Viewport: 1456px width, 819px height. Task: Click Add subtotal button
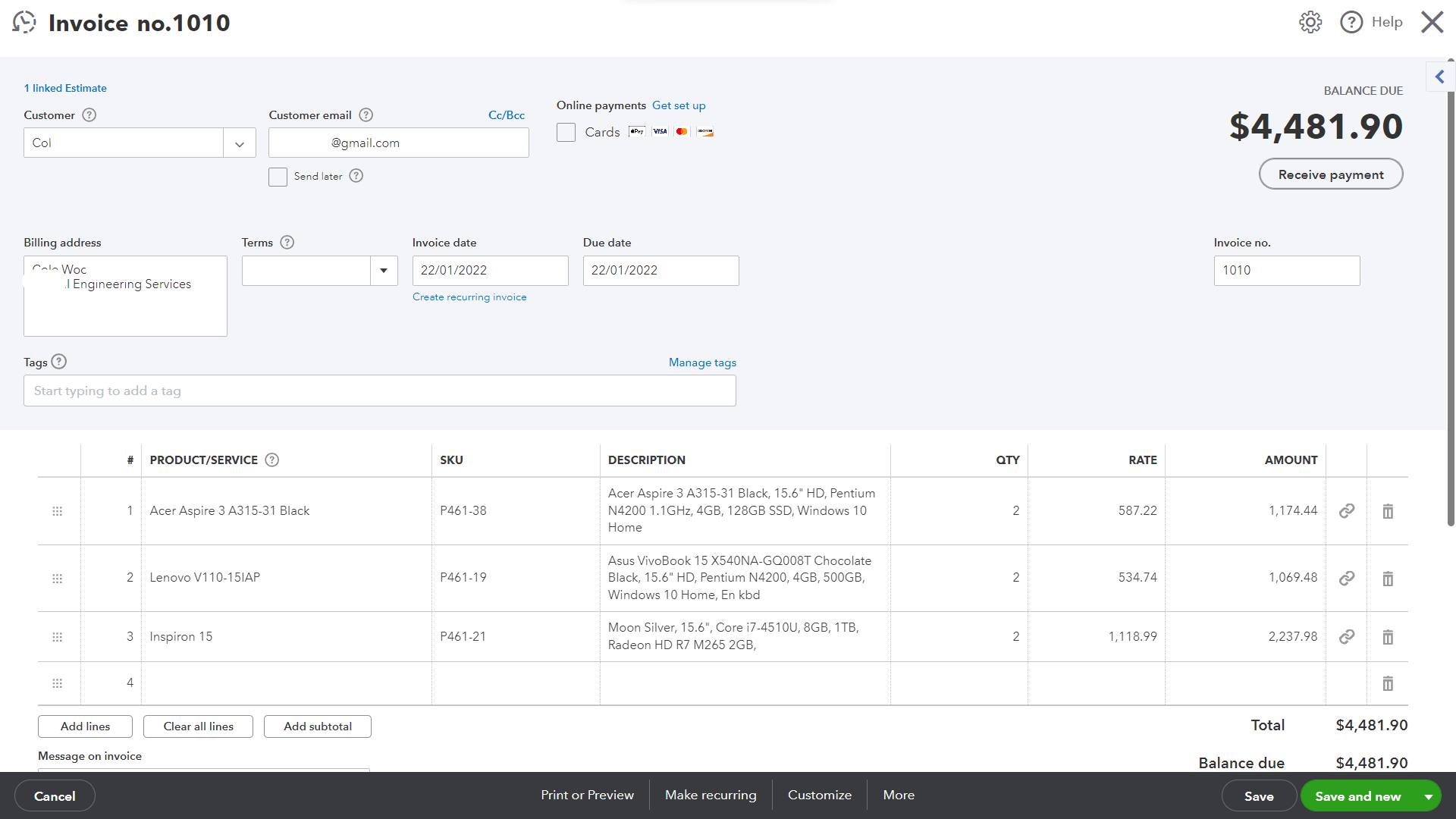click(318, 726)
